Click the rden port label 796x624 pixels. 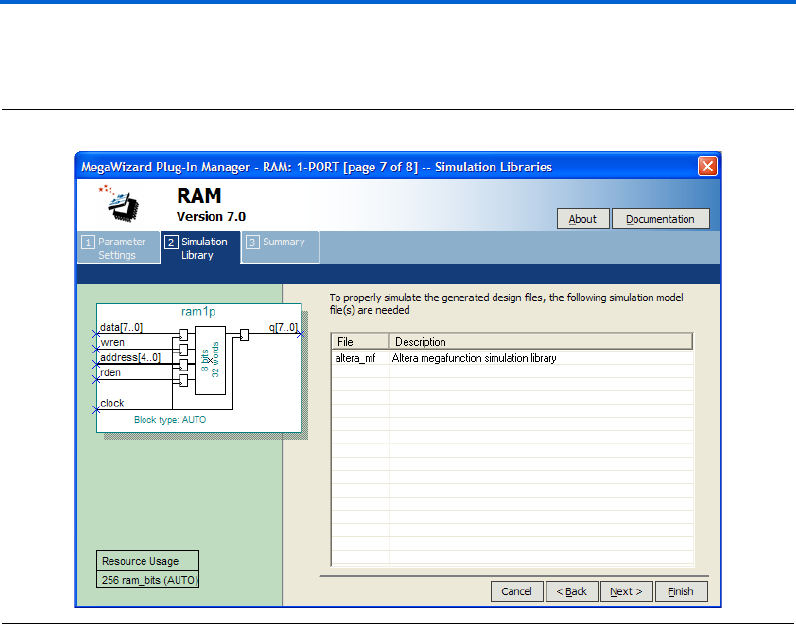tap(110, 373)
